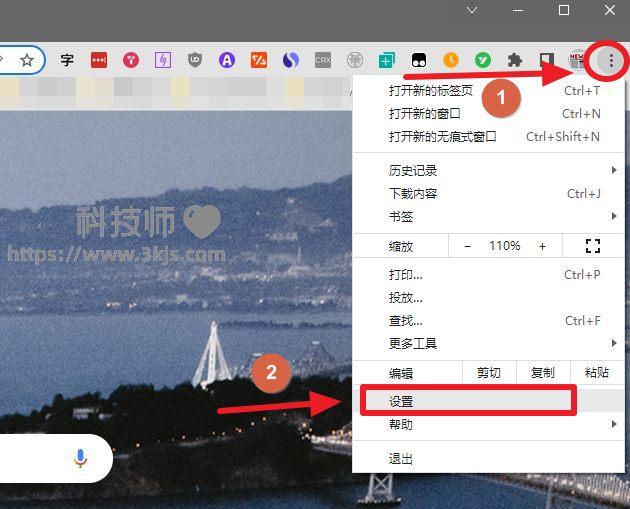Click the green V extension icon
630x509 pixels.
point(483,60)
